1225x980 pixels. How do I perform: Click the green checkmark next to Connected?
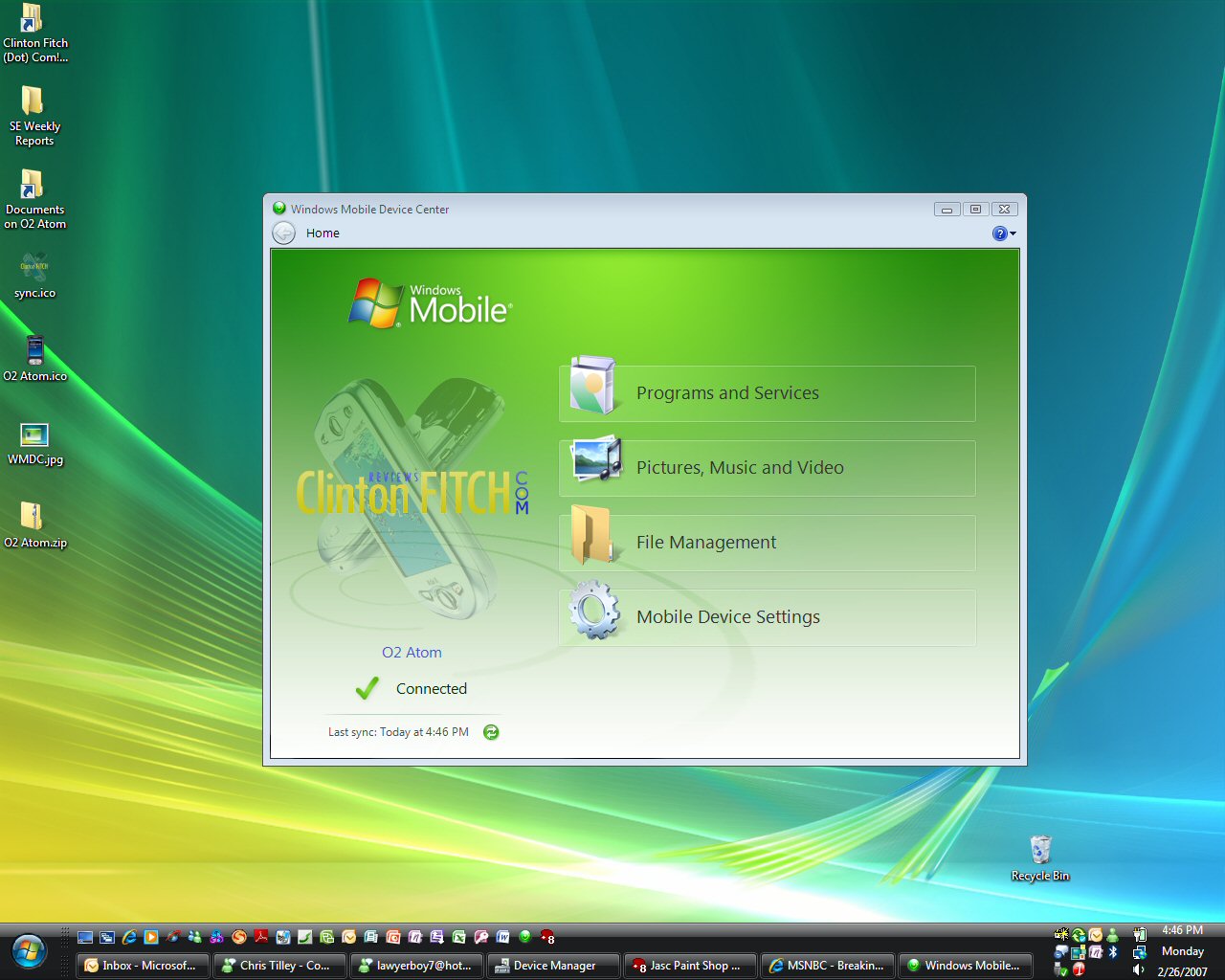click(367, 688)
